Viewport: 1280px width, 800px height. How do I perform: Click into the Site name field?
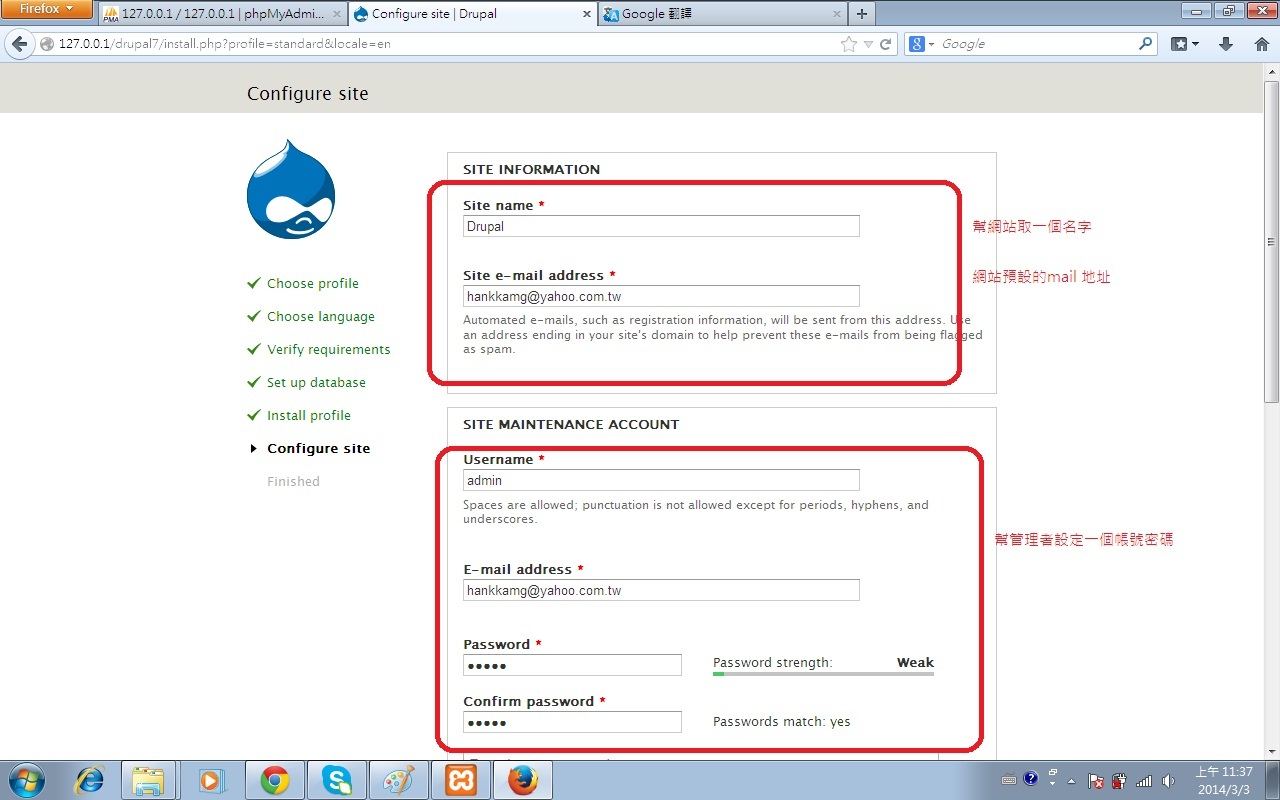point(661,226)
